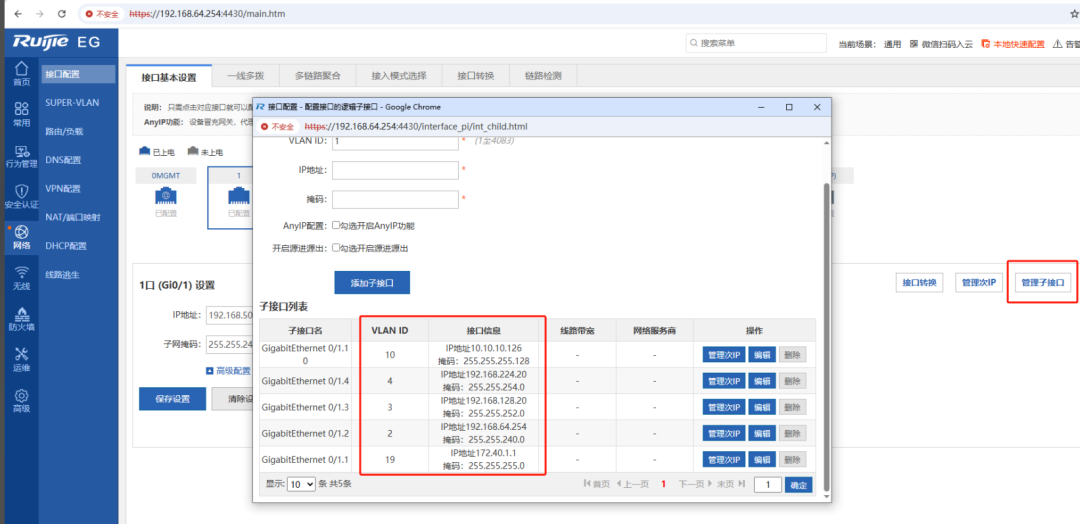Viewport: 1080px width, 524px height.
Task: Open the 首页 home icon in sidebar
Action: pos(21,73)
